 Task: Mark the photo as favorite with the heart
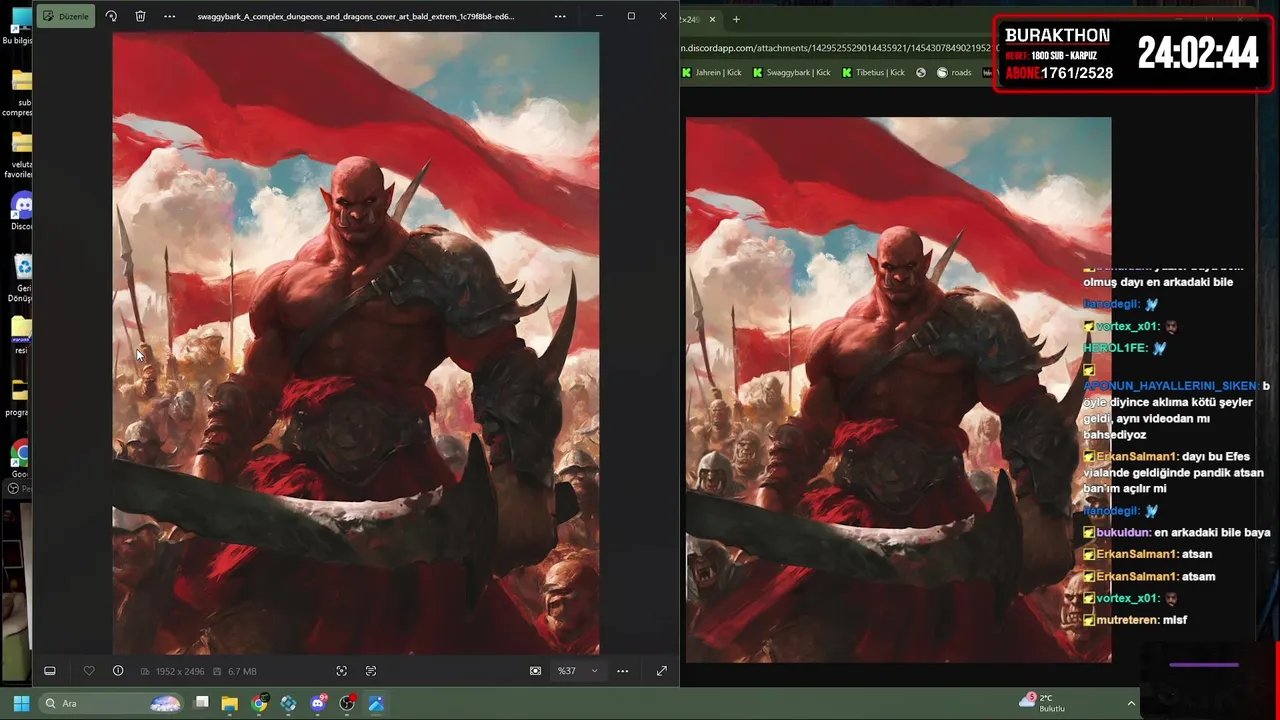pyautogui.click(x=89, y=671)
